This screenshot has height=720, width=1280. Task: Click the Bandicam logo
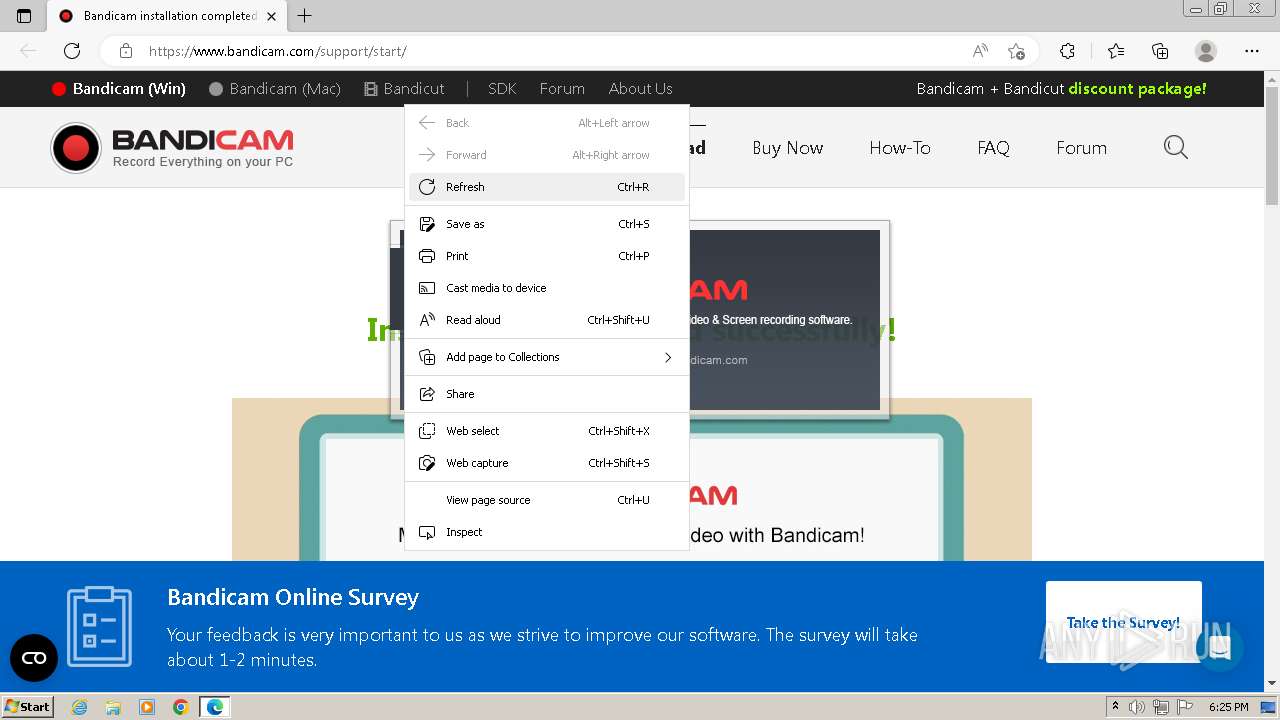(172, 148)
